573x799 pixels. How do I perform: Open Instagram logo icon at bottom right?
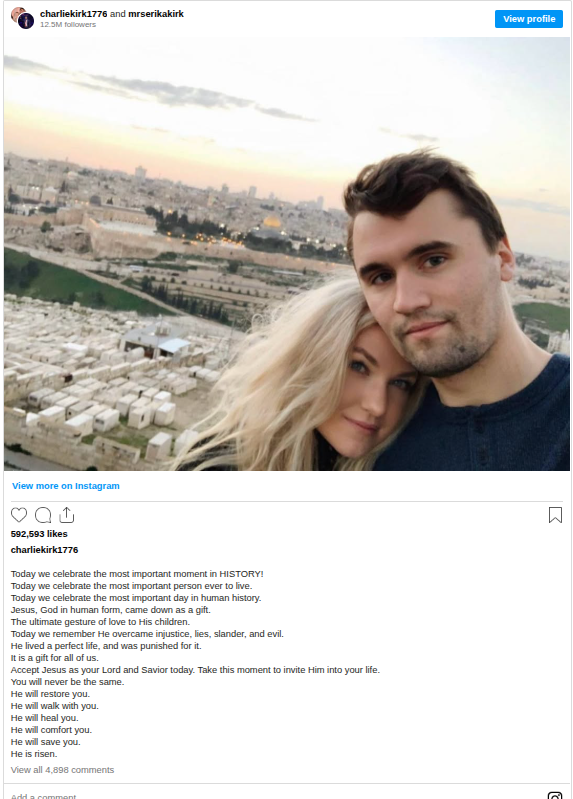tap(555, 795)
